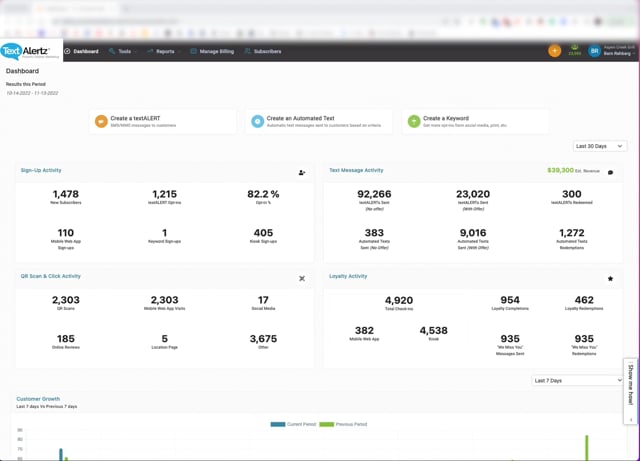
Task: Click the TextAlertz logo
Action: [x=25, y=51]
